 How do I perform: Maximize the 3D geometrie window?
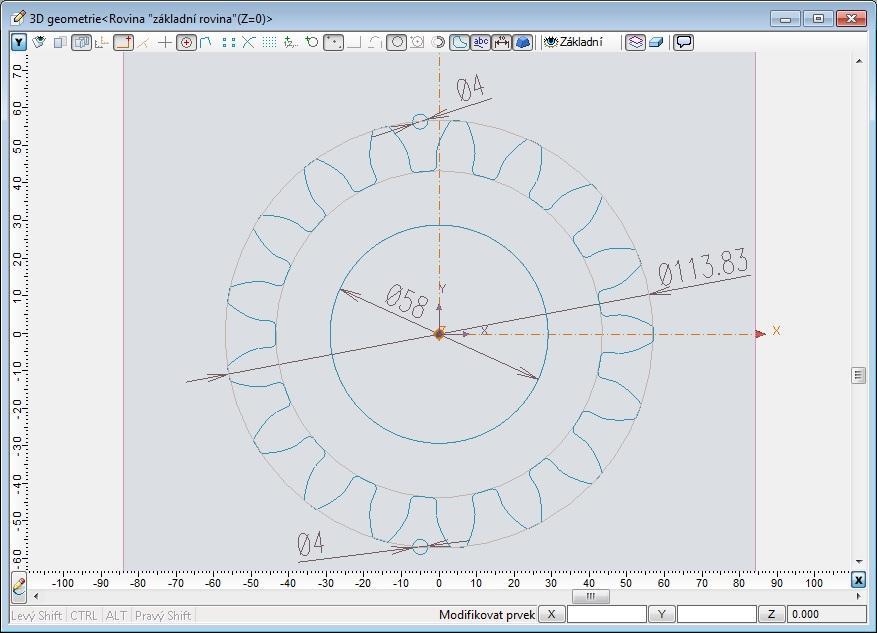(x=818, y=18)
